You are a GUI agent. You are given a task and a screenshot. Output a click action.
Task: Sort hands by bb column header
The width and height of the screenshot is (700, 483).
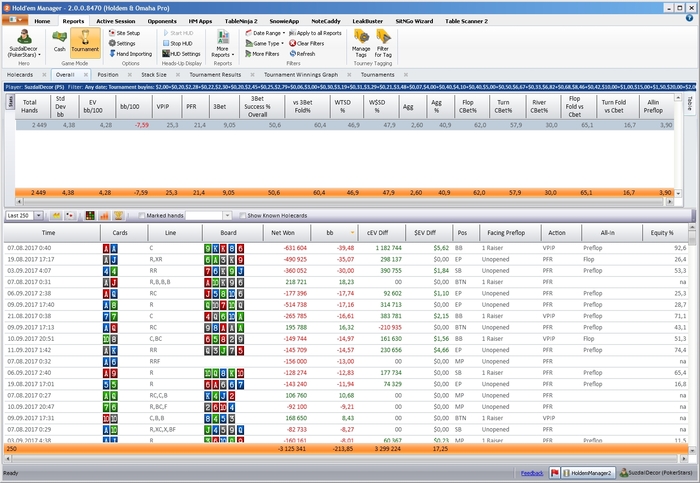(x=333, y=233)
